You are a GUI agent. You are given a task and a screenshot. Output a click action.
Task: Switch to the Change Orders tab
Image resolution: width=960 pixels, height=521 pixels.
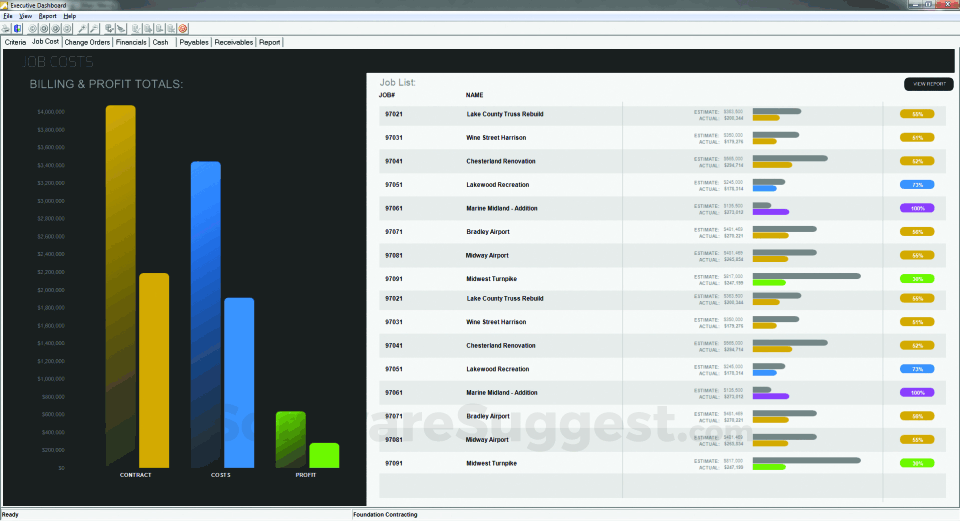coord(87,42)
